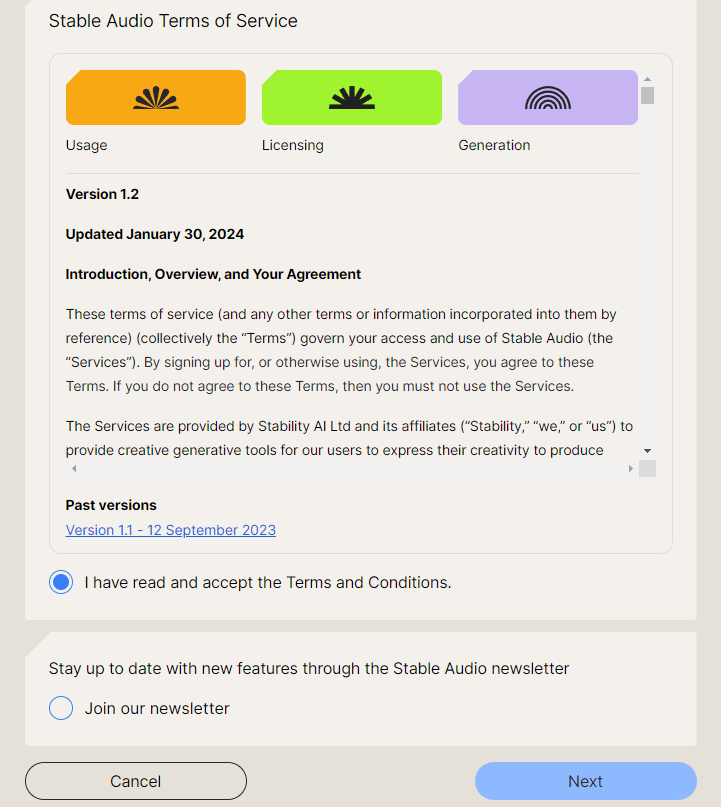The height and width of the screenshot is (807, 721).
Task: Uncheck the accept Terms and Conditions radio
Action: pos(61,582)
